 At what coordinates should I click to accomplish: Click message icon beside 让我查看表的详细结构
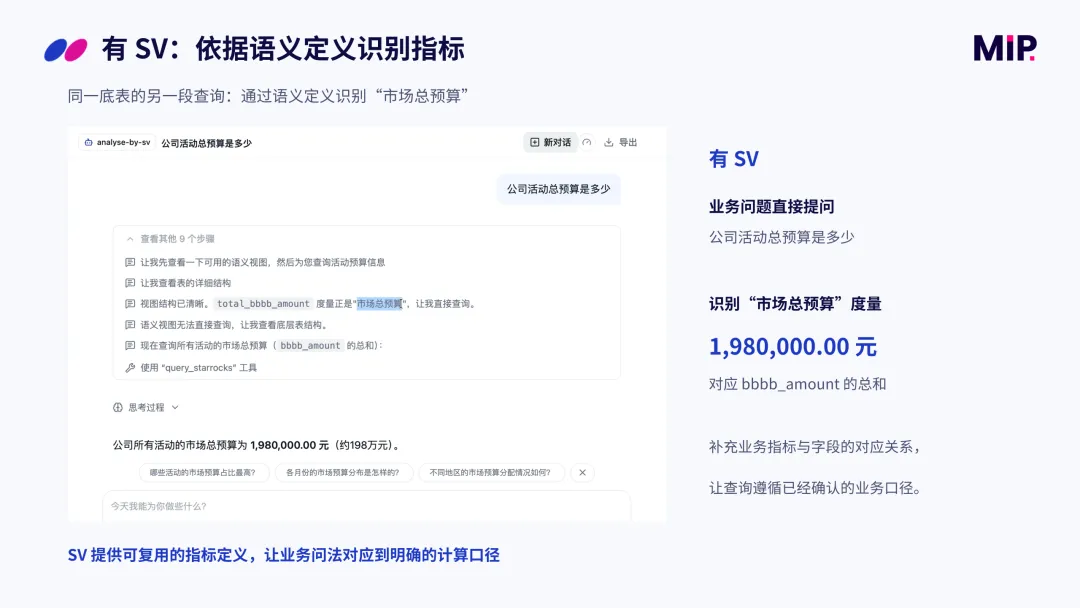click(130, 283)
